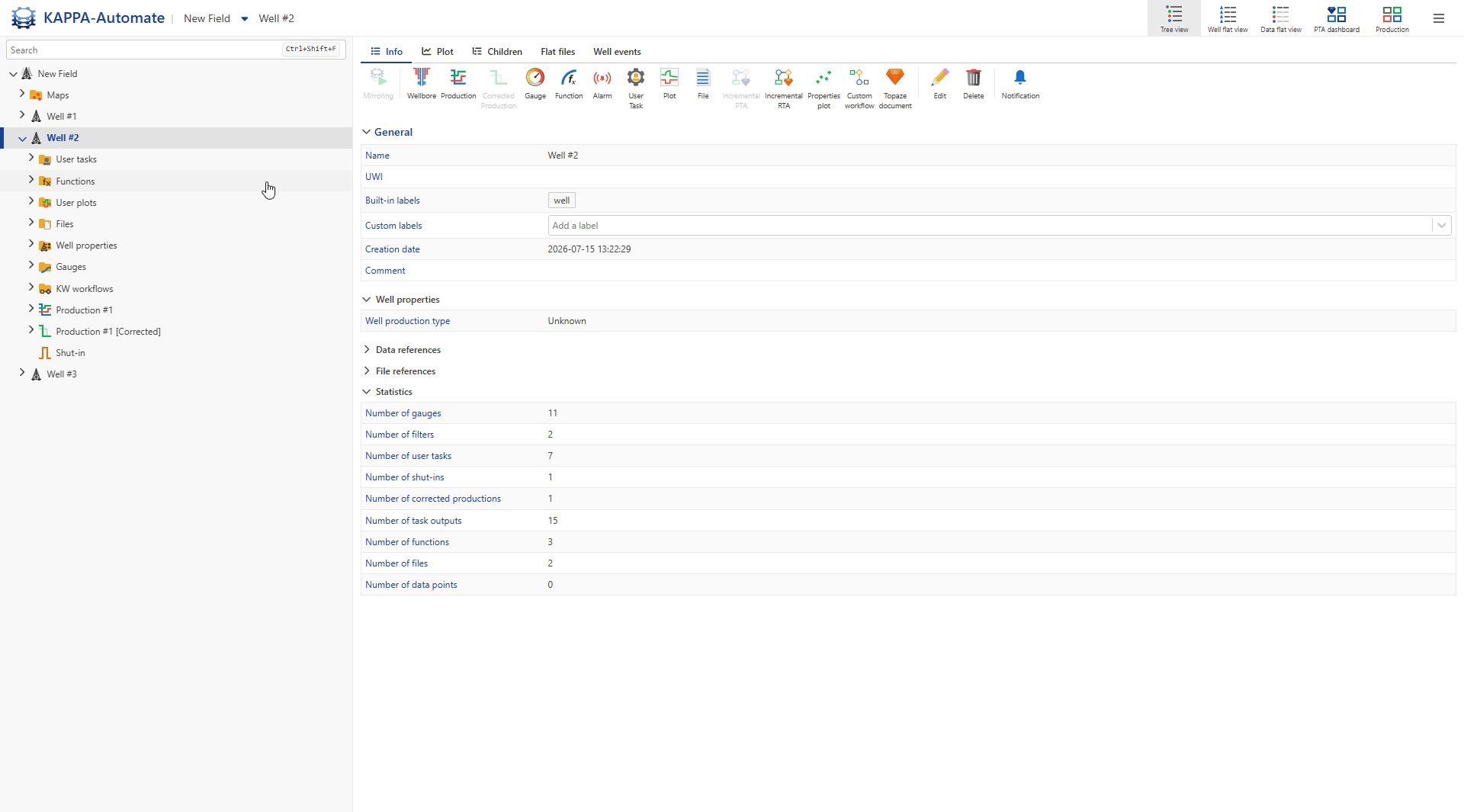Expand the Well #1 tree node
Screen dimensions: 1464x812
(22, 116)
